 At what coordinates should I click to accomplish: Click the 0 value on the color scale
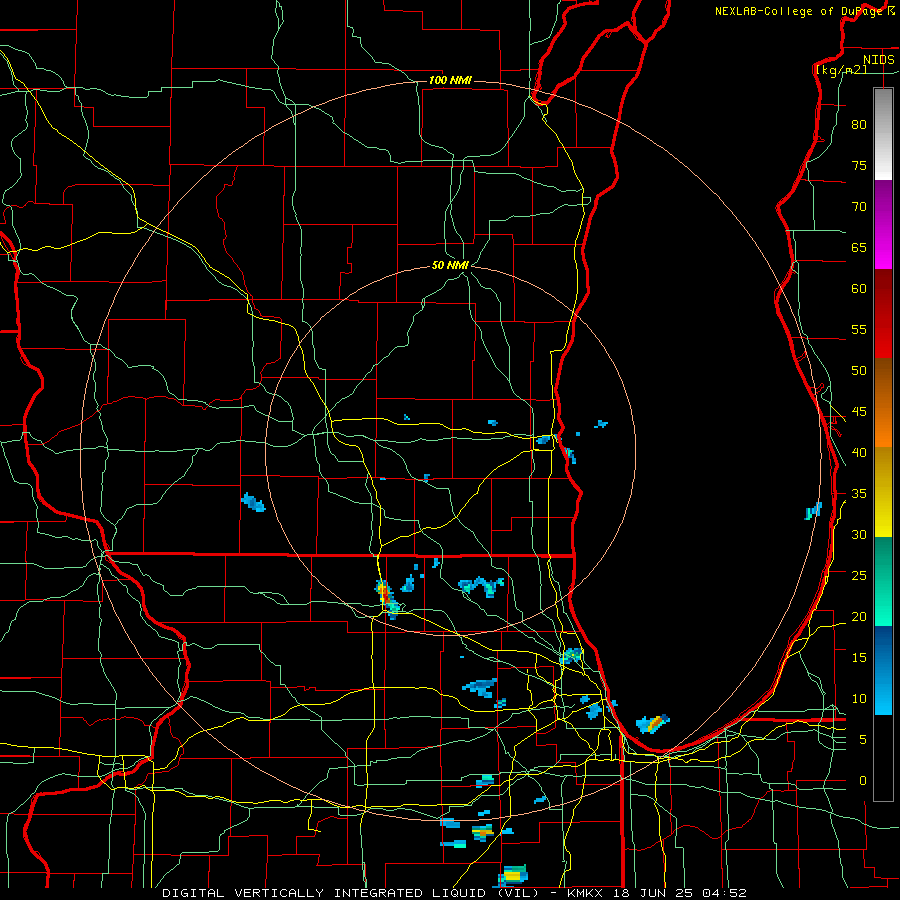click(863, 781)
